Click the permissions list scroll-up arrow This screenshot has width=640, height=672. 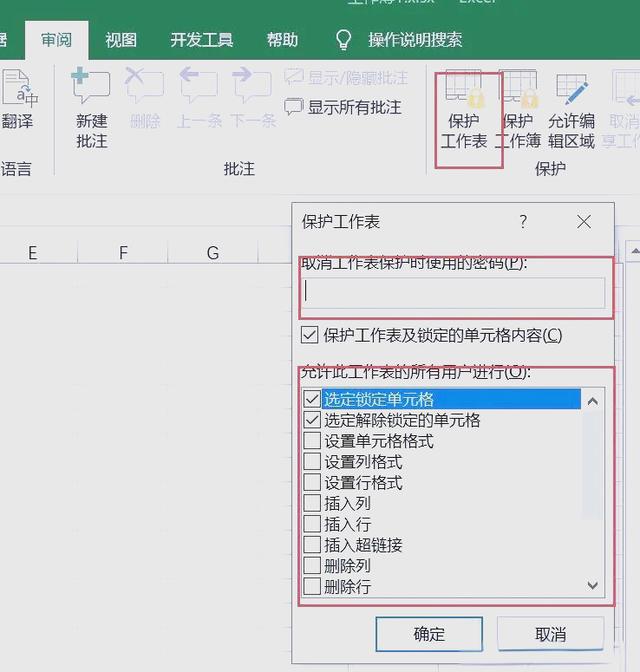[x=593, y=401]
